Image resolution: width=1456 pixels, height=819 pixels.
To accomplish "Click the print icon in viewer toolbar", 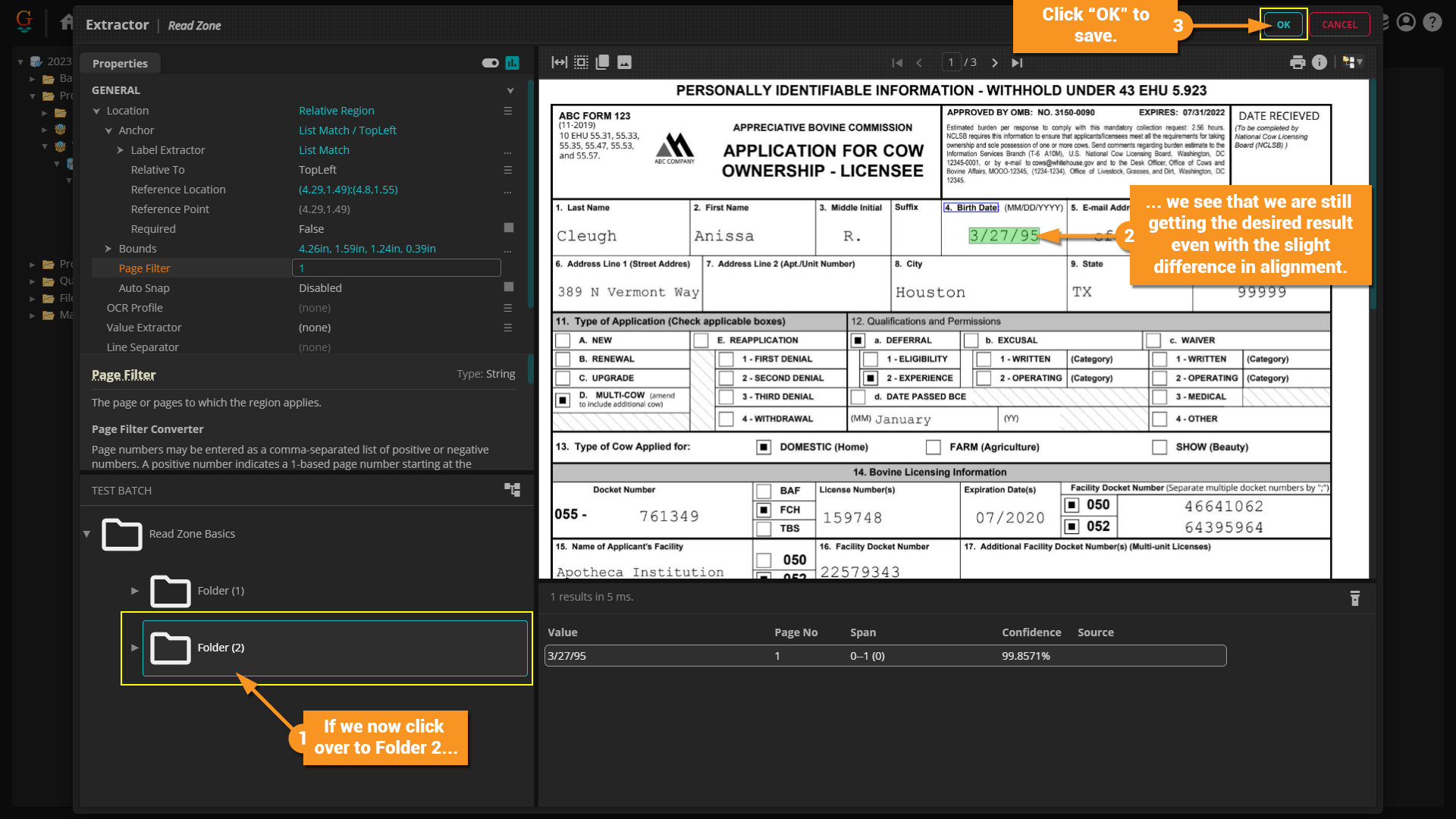I will point(1298,62).
